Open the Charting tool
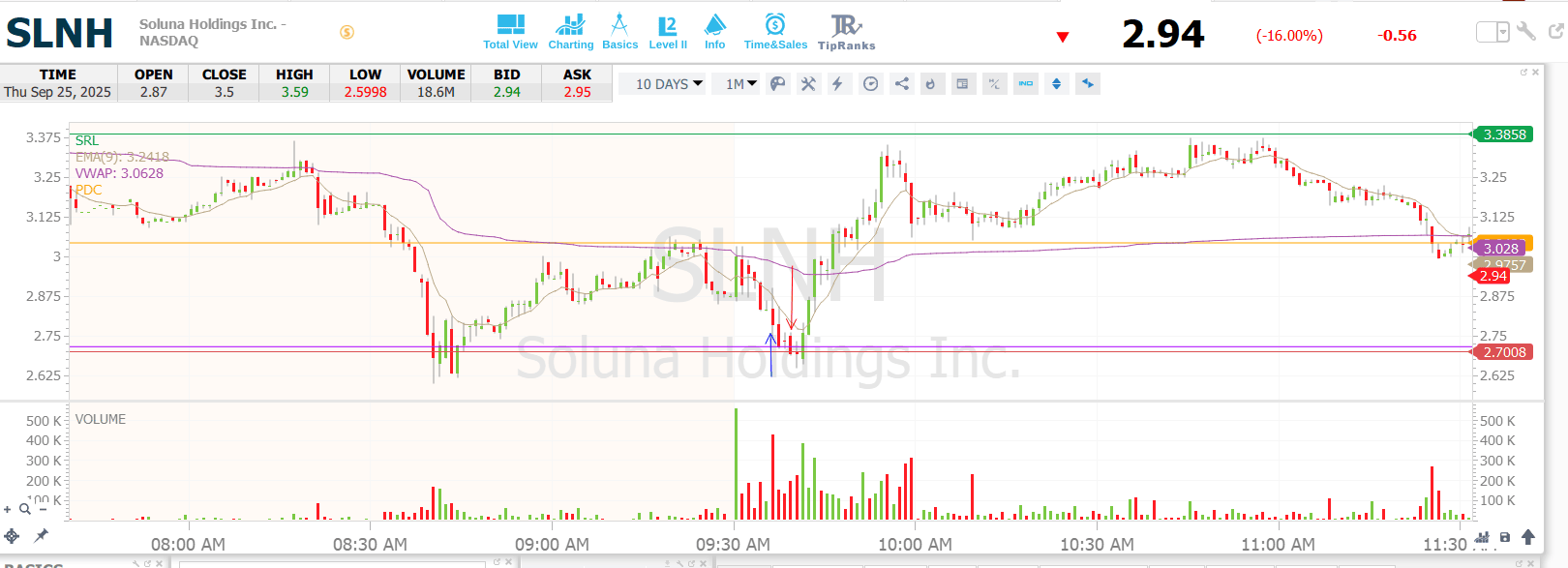Screen dimensions: 1568x568 coord(571,32)
